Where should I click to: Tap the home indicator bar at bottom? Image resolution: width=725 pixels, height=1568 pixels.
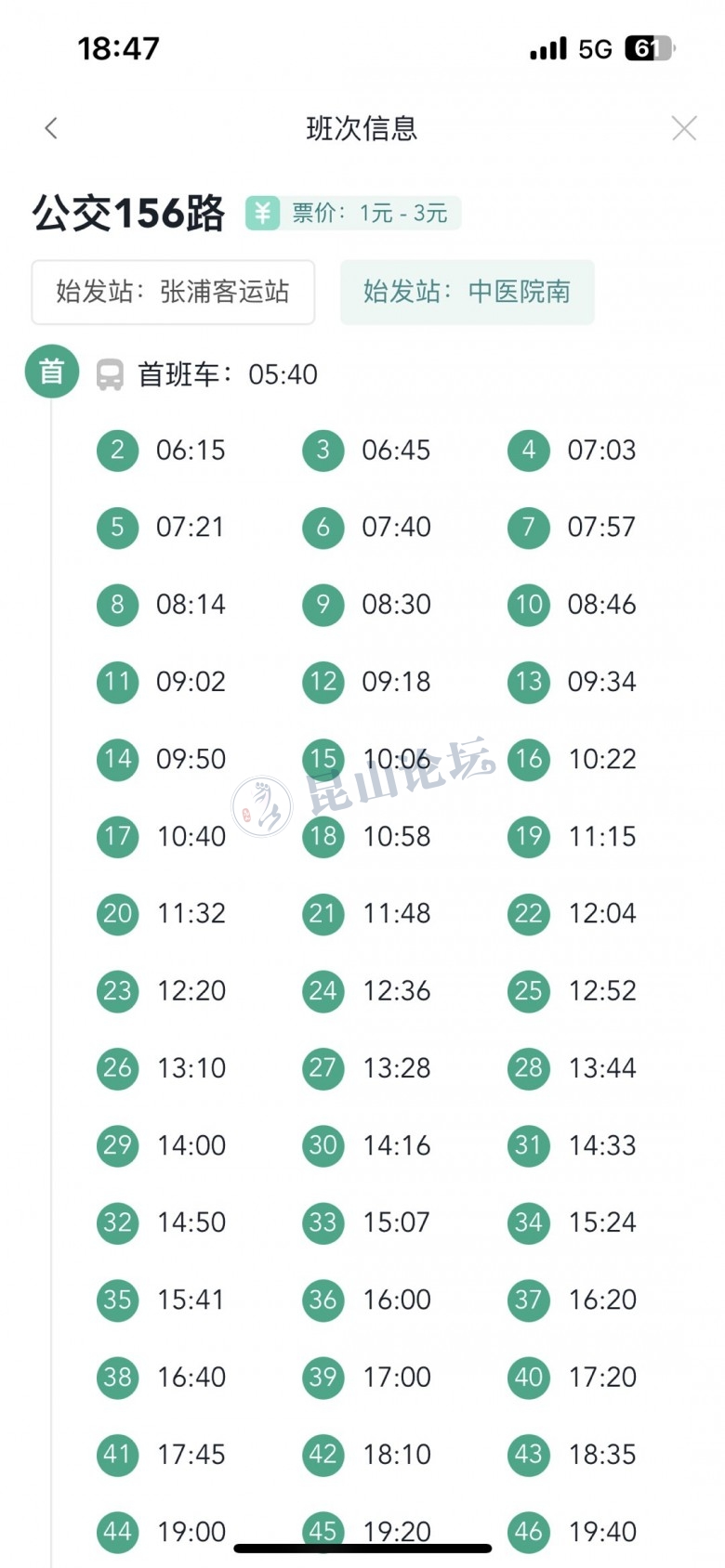[x=362, y=1548]
